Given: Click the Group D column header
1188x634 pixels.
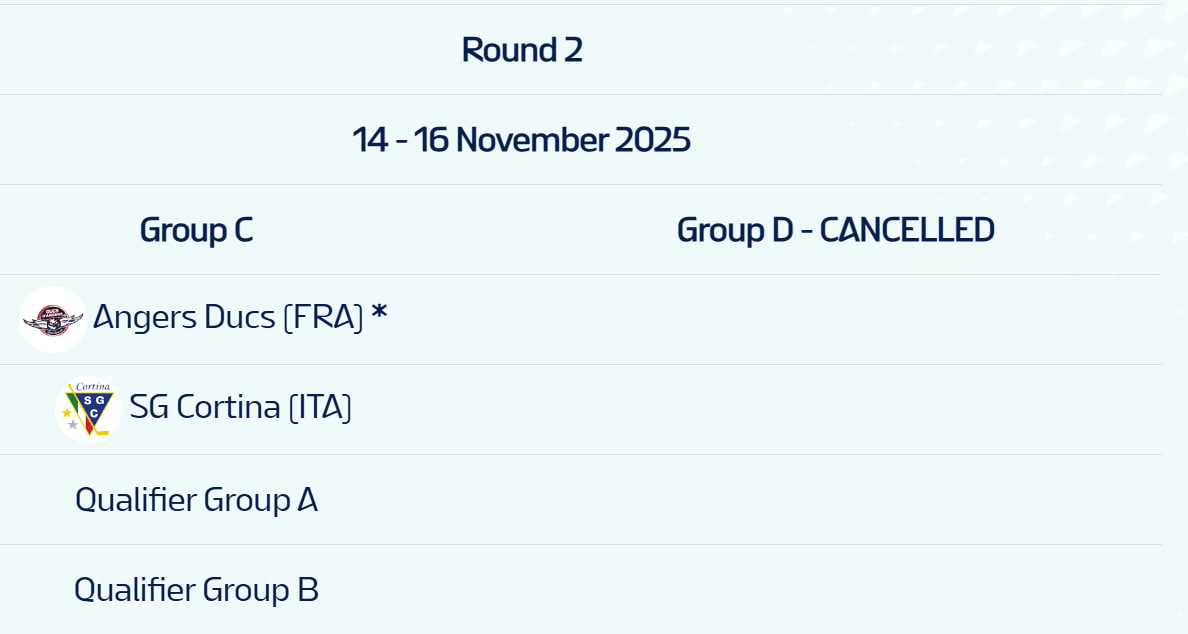Looking at the screenshot, I should coord(835,230).
